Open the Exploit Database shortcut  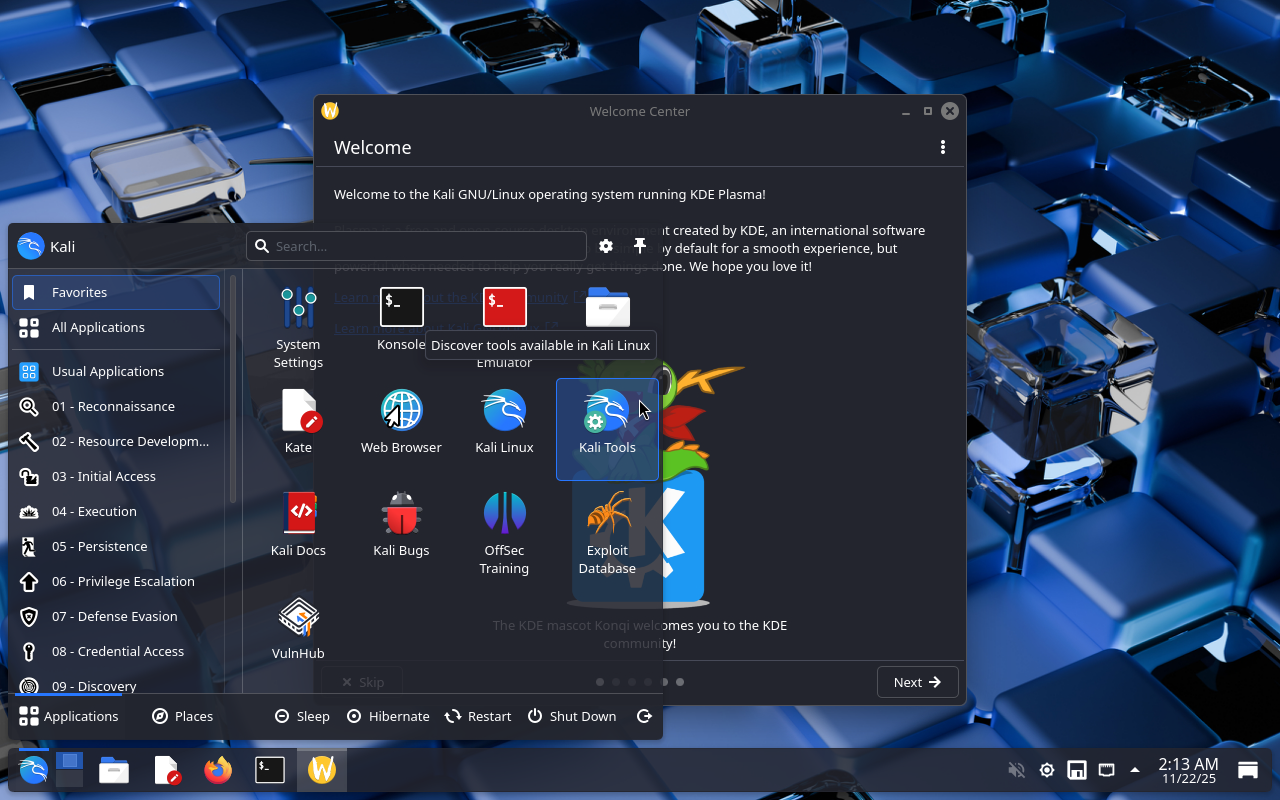607,532
